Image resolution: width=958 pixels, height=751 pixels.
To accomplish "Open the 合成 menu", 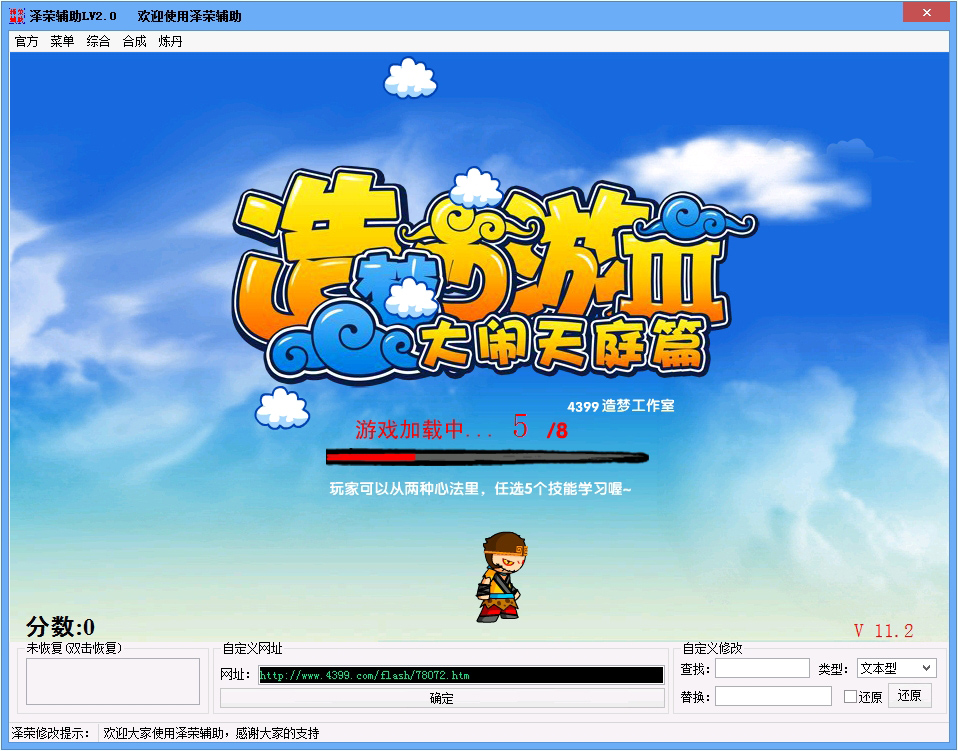I will click(x=134, y=42).
